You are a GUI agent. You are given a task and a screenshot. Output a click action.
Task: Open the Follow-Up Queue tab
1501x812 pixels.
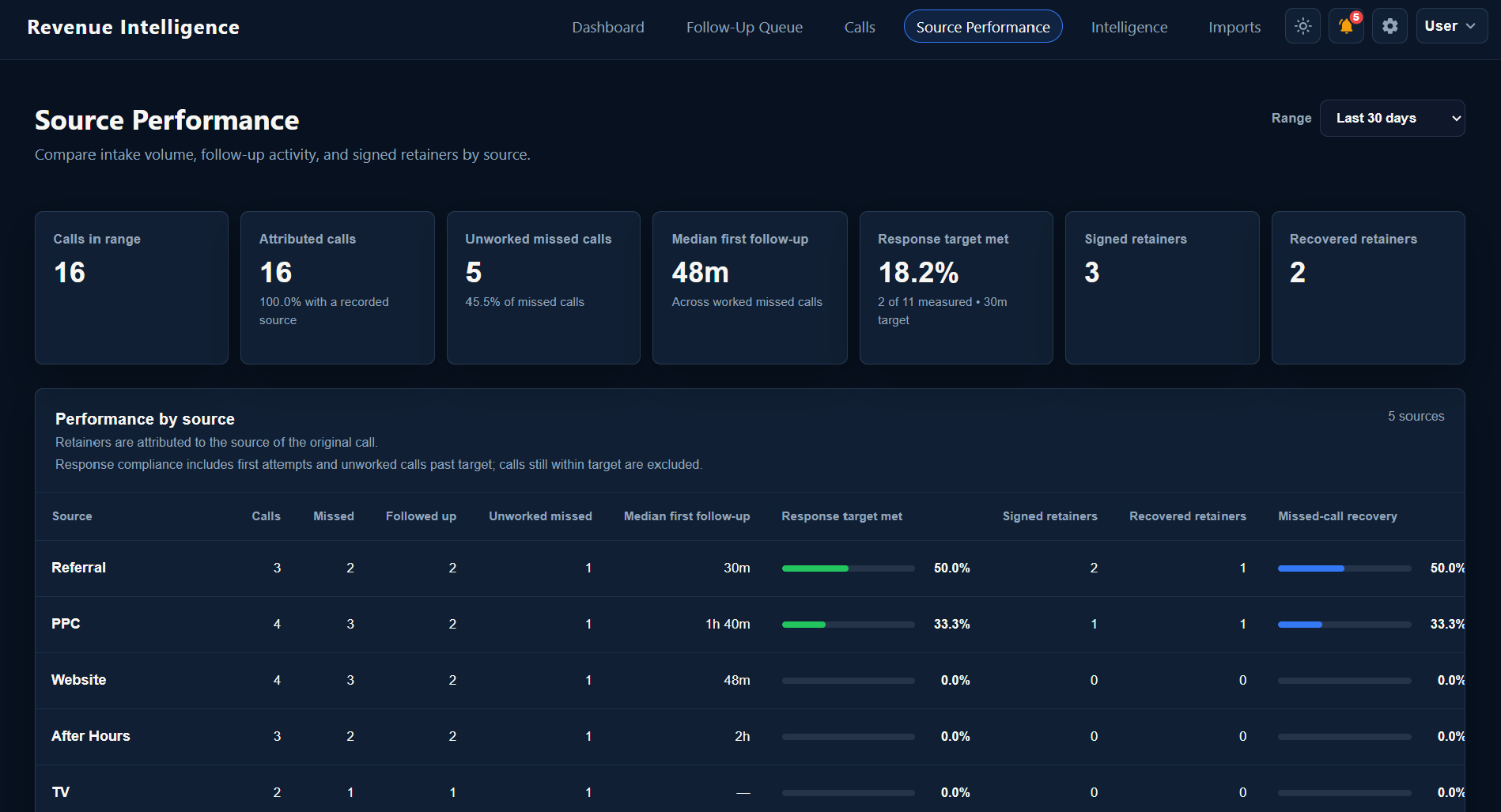tap(744, 27)
